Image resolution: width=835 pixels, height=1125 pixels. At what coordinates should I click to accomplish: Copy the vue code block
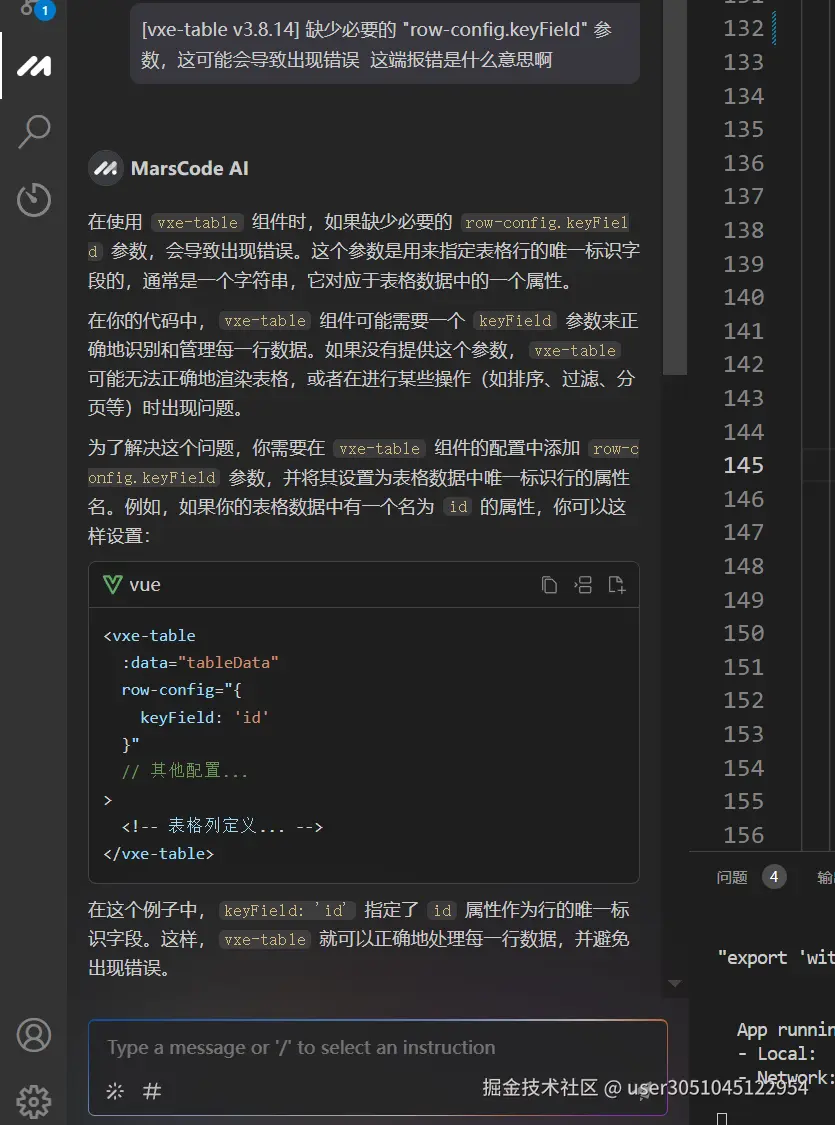549,585
